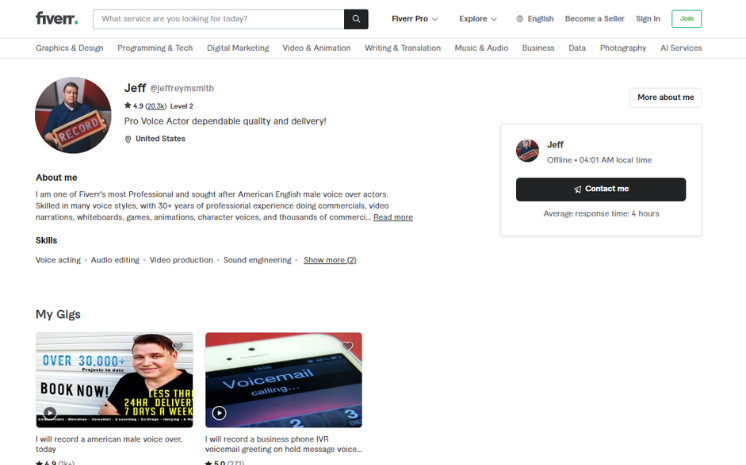Click the Join button
Screen dimensions: 746x465
pyautogui.click(x=687, y=19)
